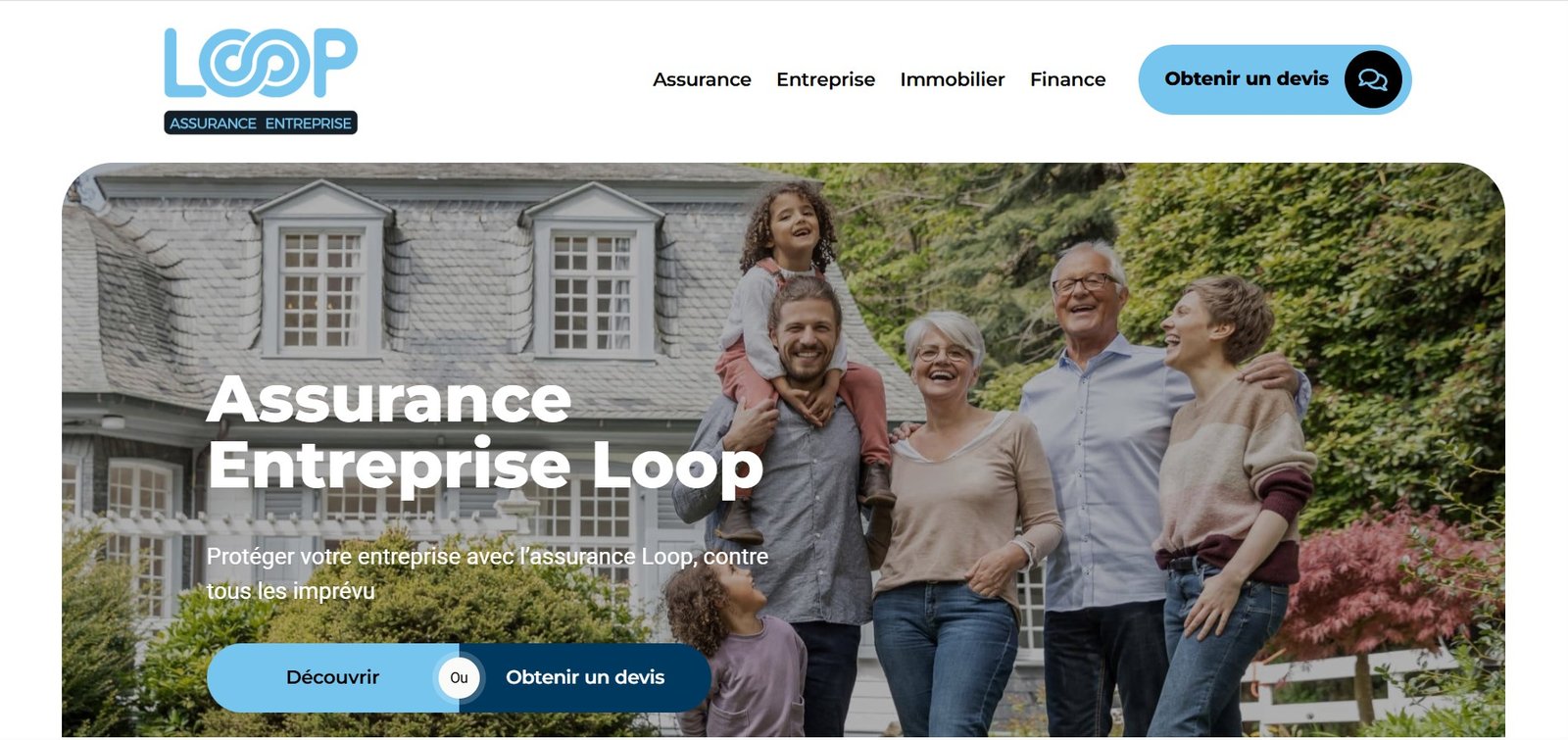Click the header 'Obtenir un devis' button
The height and width of the screenshot is (740, 1568).
point(1274,79)
